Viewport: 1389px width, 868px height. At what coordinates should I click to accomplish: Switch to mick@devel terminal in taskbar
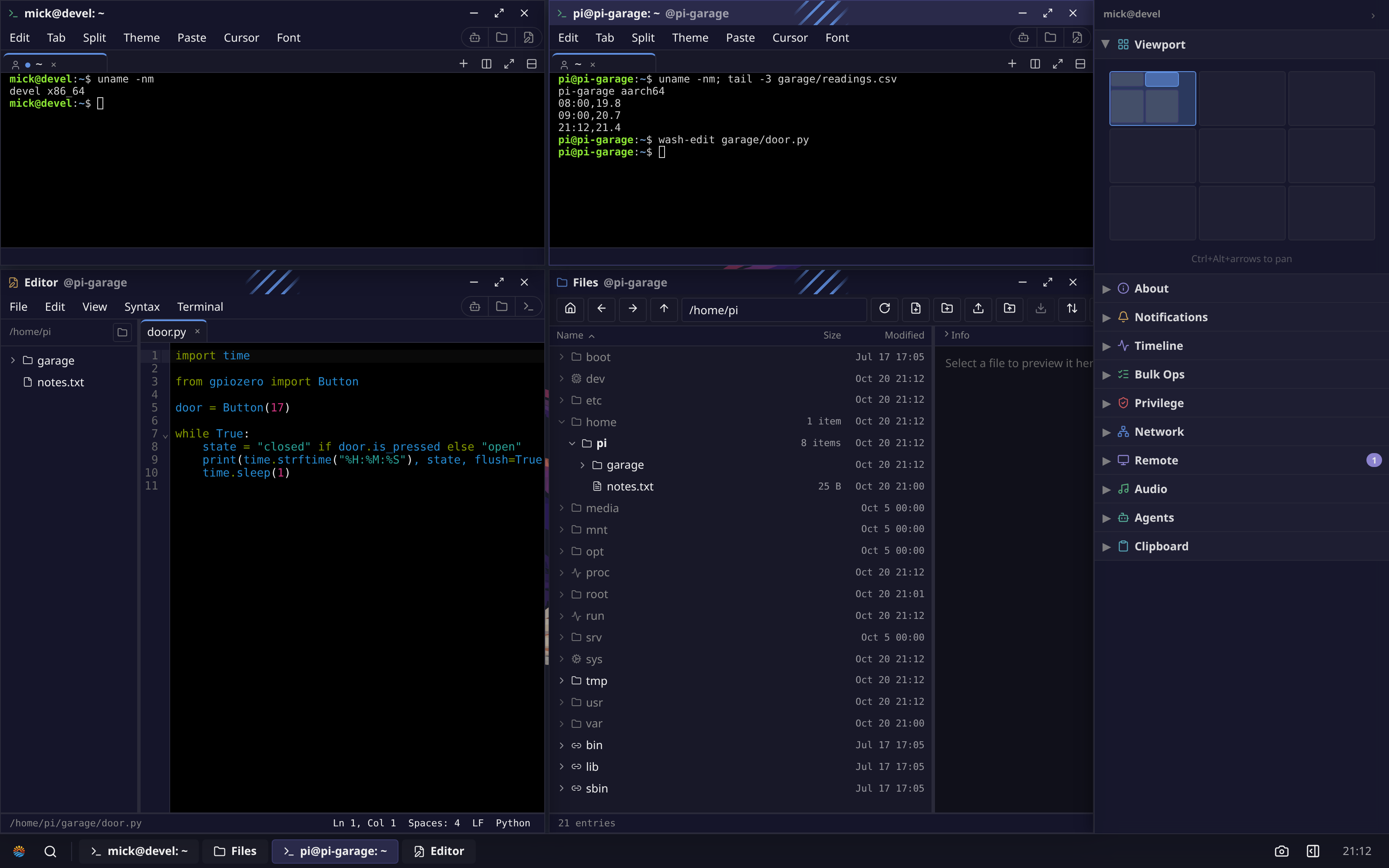(x=139, y=851)
